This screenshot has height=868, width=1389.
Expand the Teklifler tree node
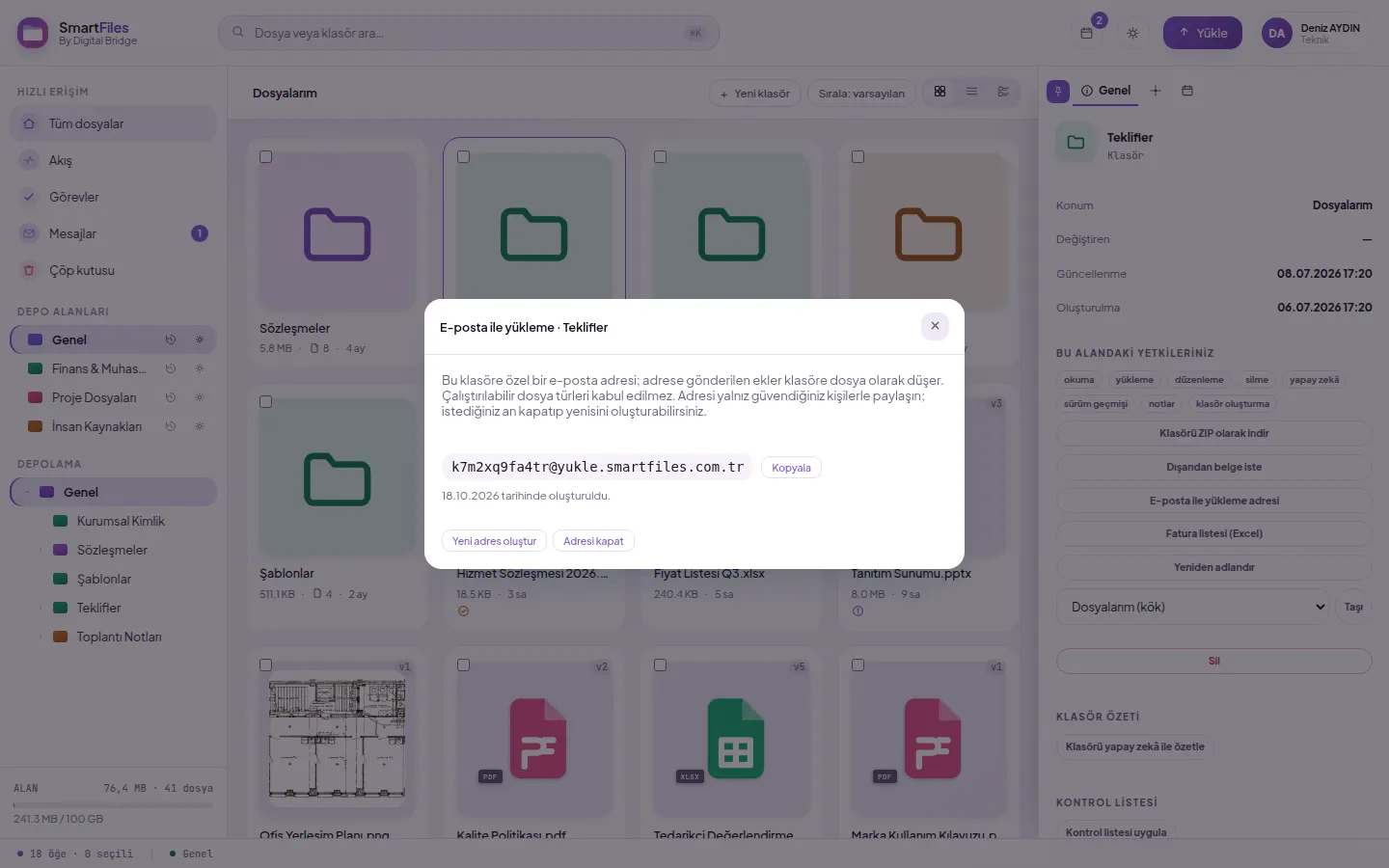pyautogui.click(x=41, y=608)
